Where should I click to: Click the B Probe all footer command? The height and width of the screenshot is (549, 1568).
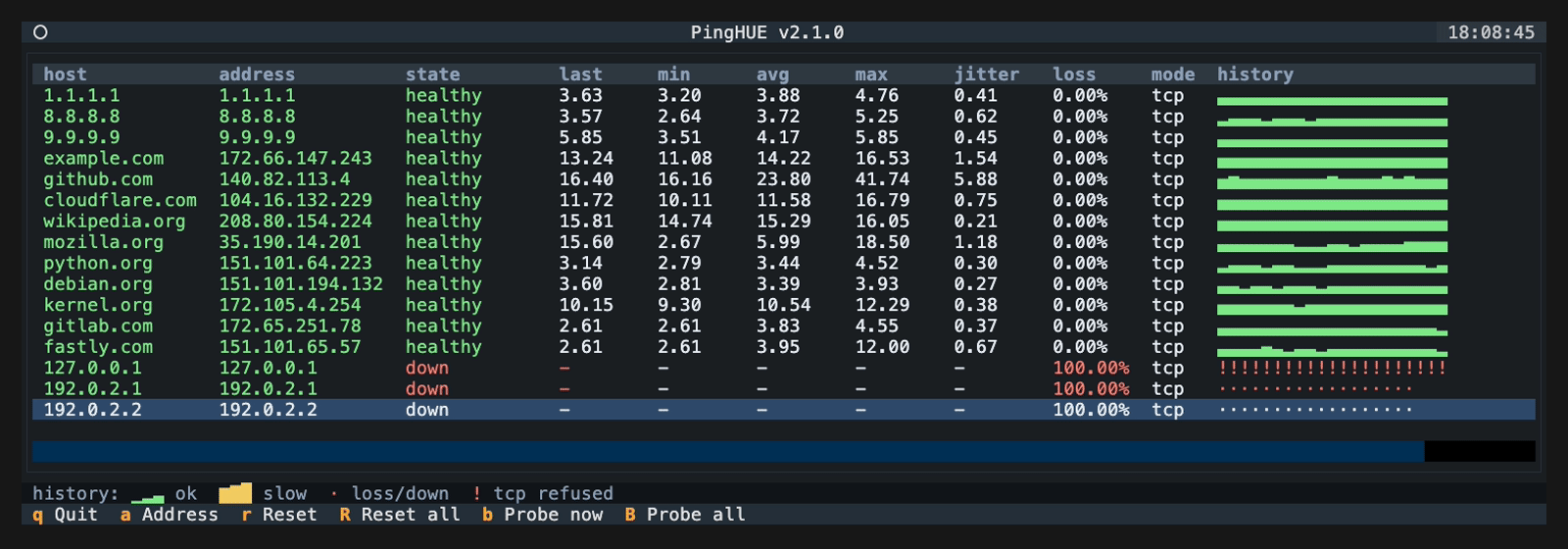click(685, 515)
